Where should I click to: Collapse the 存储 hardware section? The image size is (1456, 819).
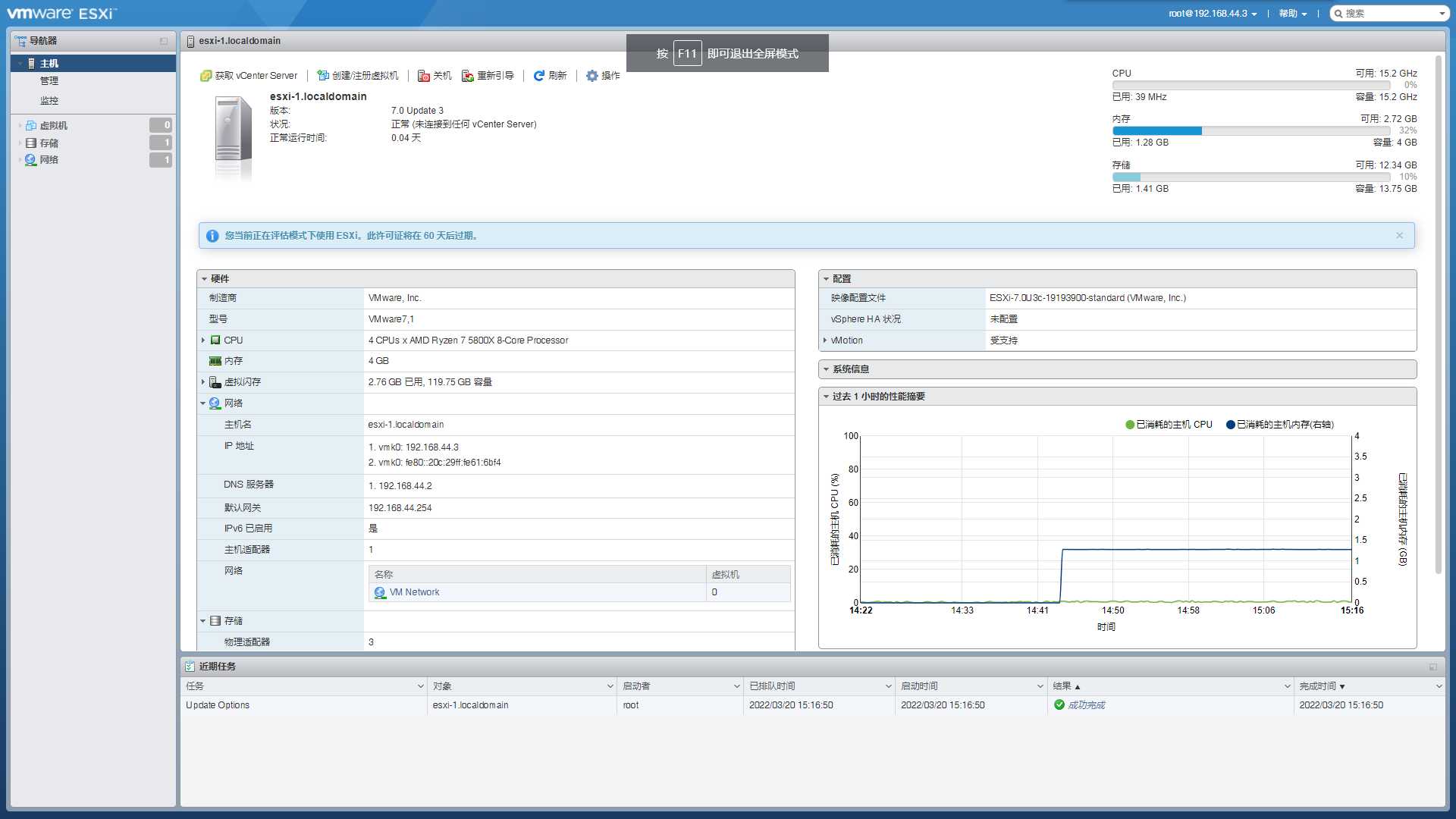pos(202,621)
